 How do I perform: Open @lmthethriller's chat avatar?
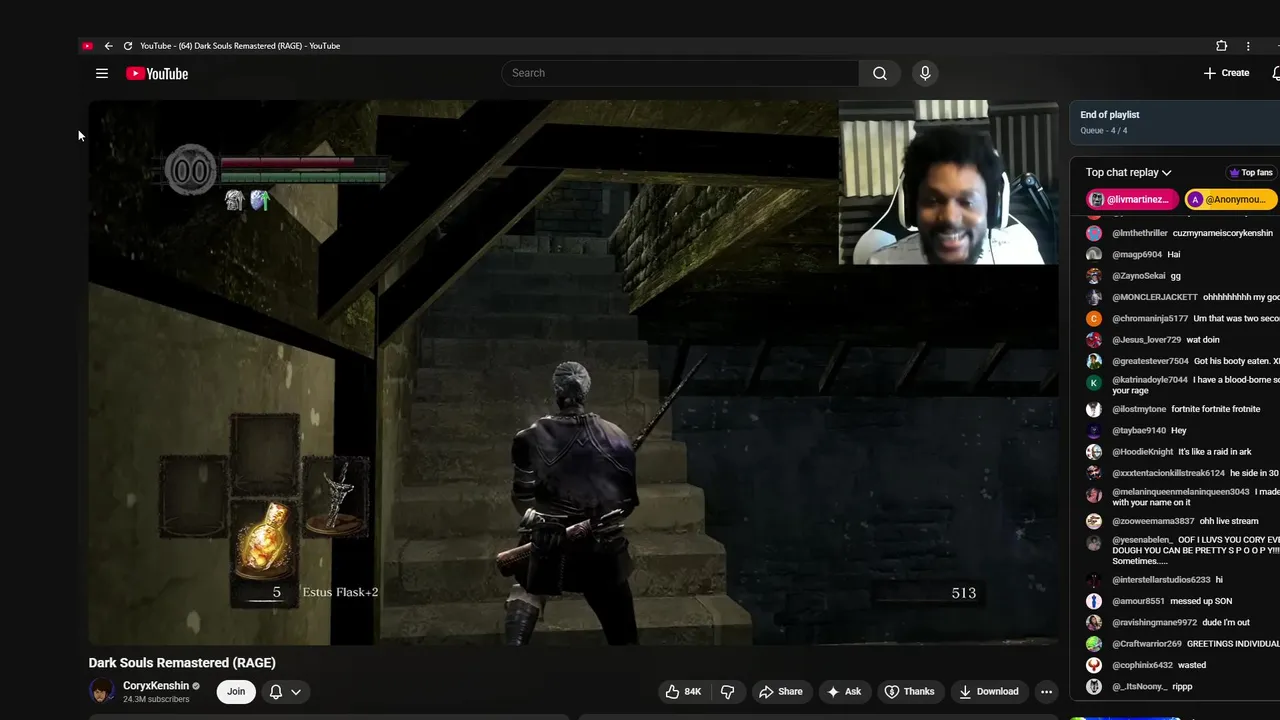click(1094, 233)
